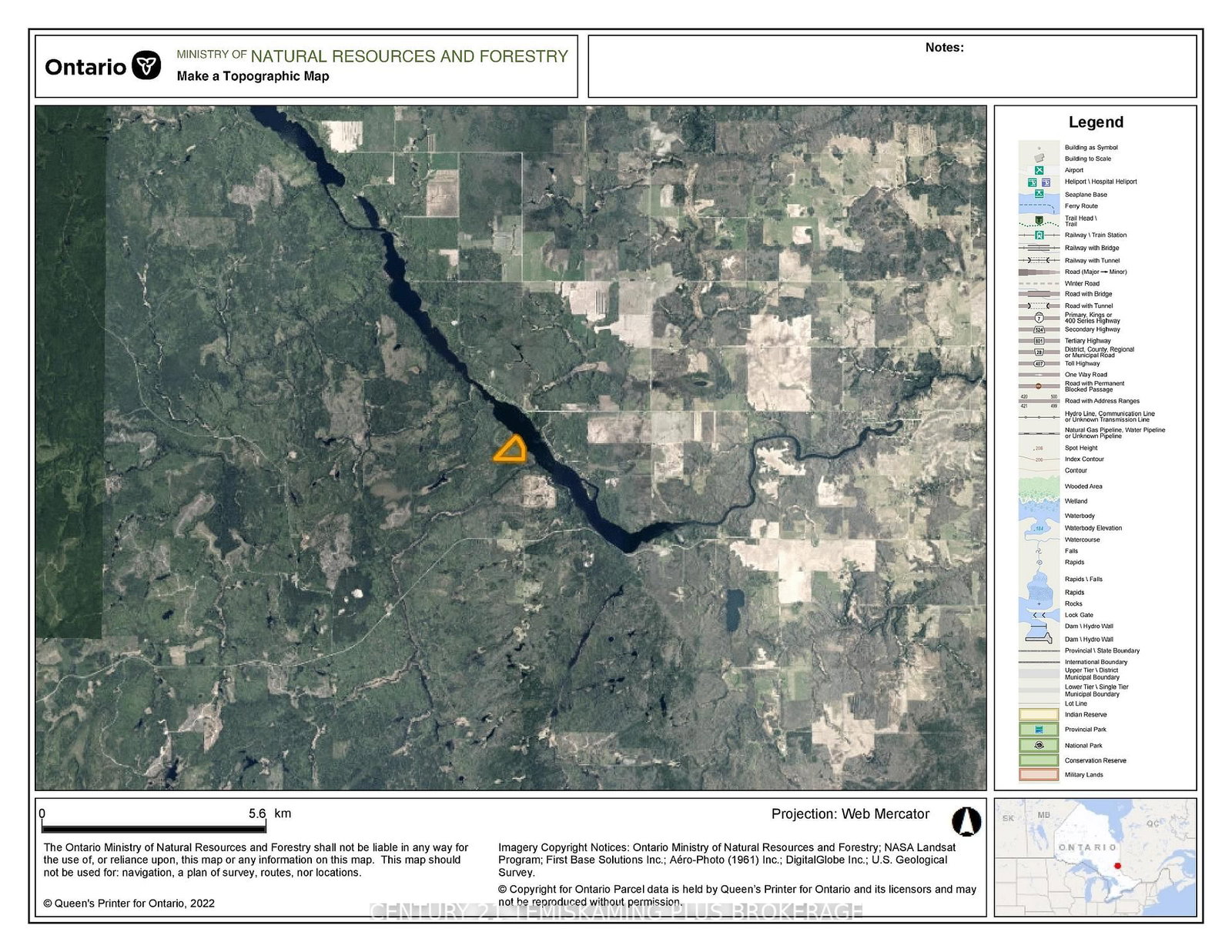Click inside the Notes box
Image resolution: width=1232 pixels, height=952 pixels.
[x=892, y=69]
